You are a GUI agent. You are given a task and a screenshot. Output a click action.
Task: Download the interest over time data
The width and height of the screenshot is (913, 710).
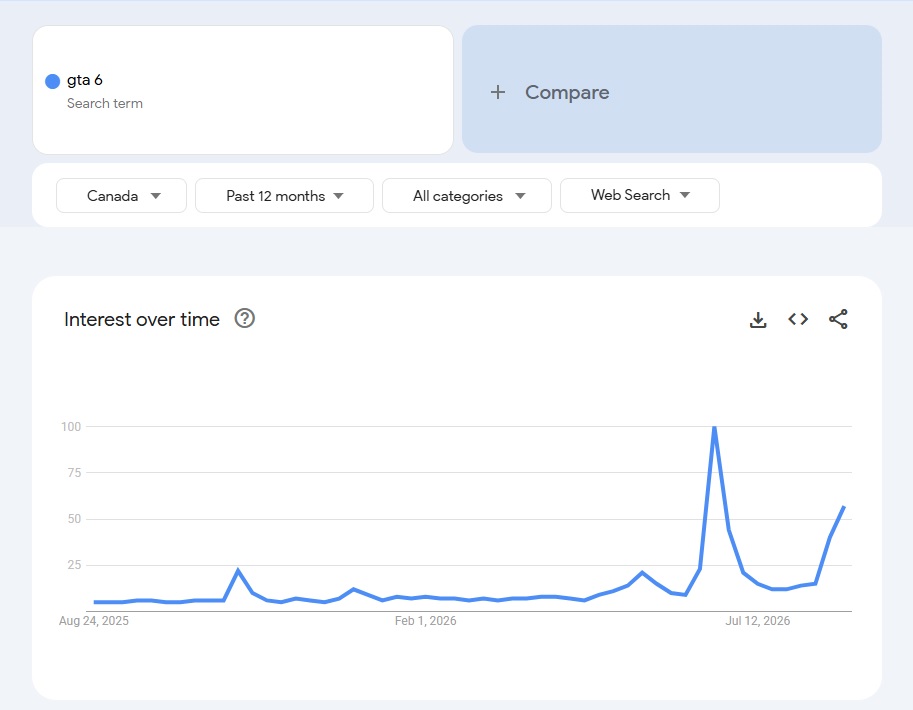(x=758, y=320)
